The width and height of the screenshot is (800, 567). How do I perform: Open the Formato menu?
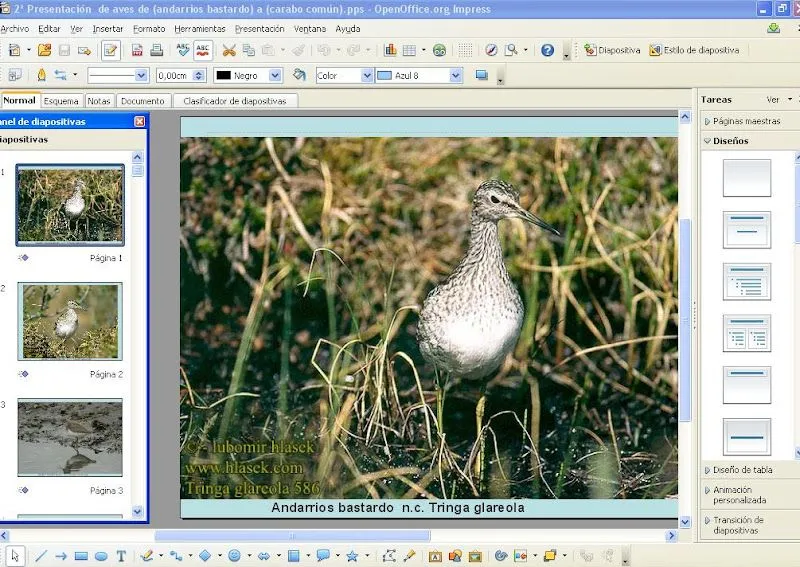coord(149,29)
